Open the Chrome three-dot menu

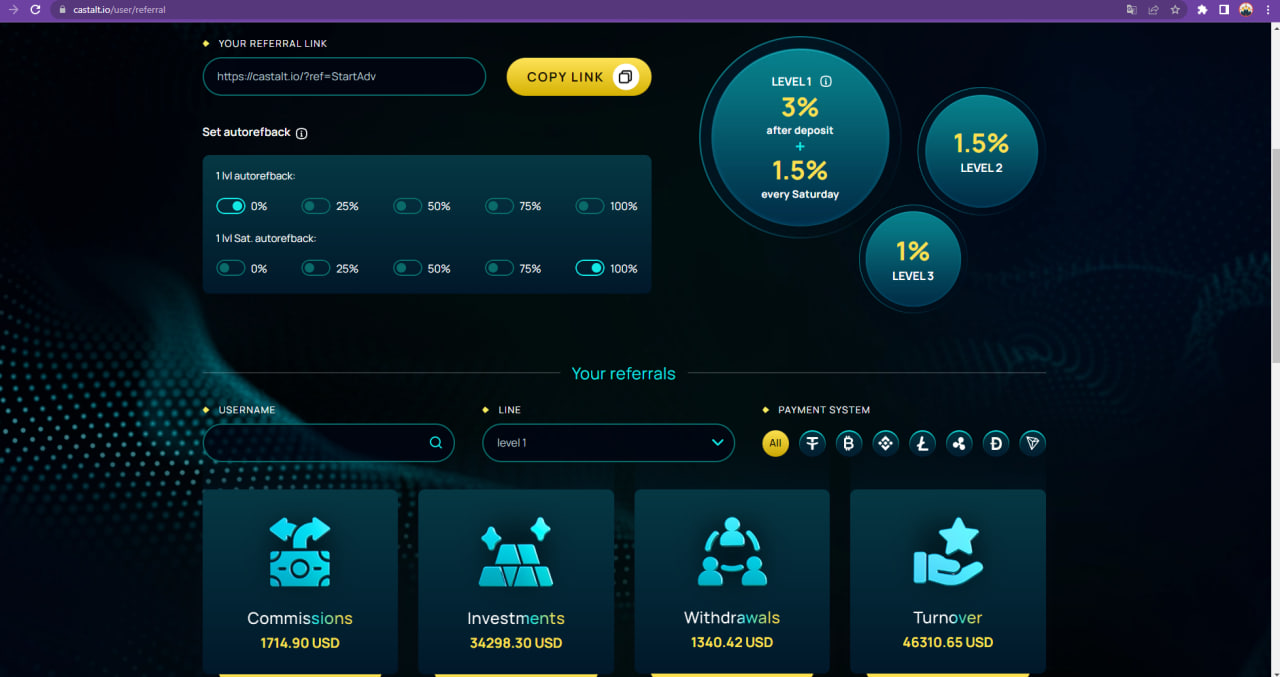point(1266,10)
